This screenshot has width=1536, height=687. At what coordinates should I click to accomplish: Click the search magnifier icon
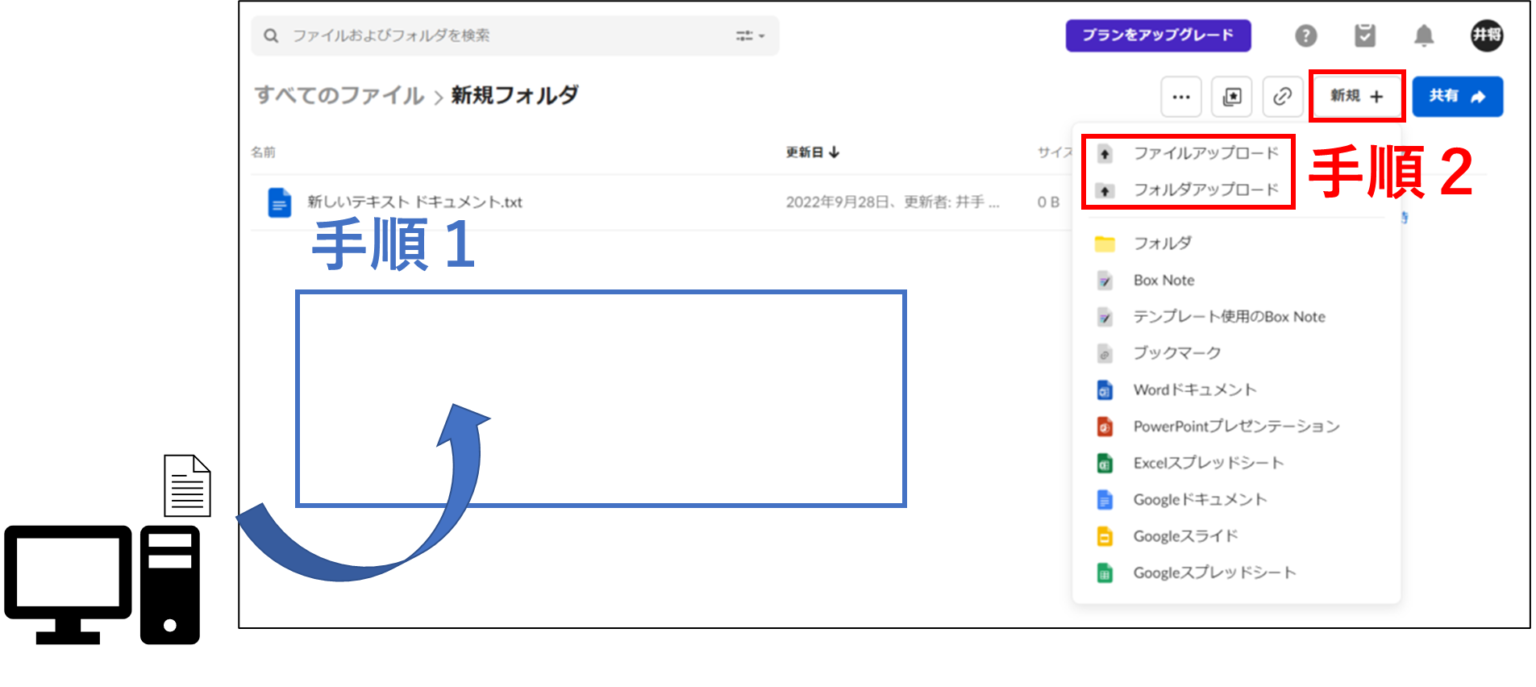coord(270,35)
